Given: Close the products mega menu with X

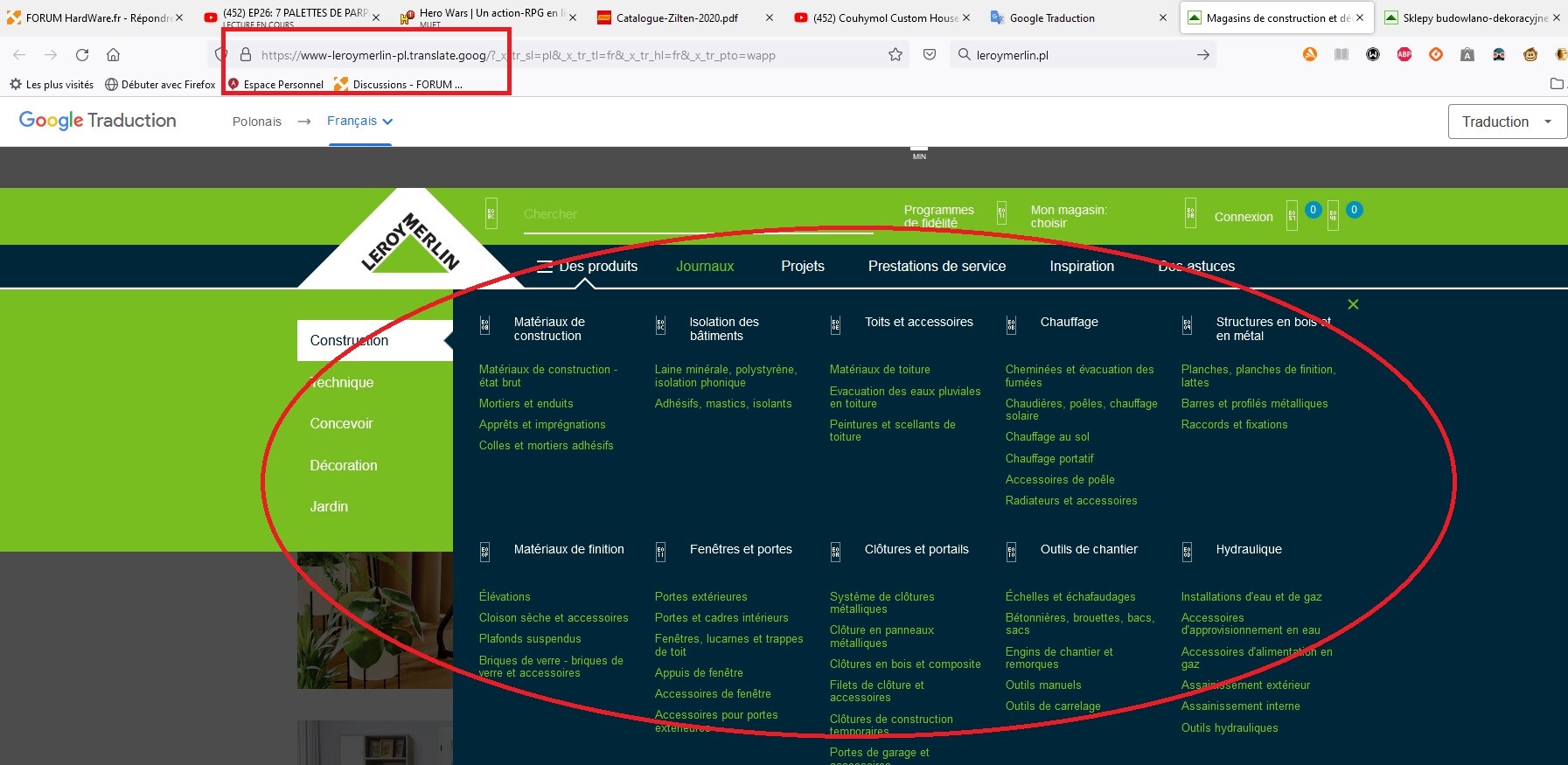Looking at the screenshot, I should pos(1353,304).
